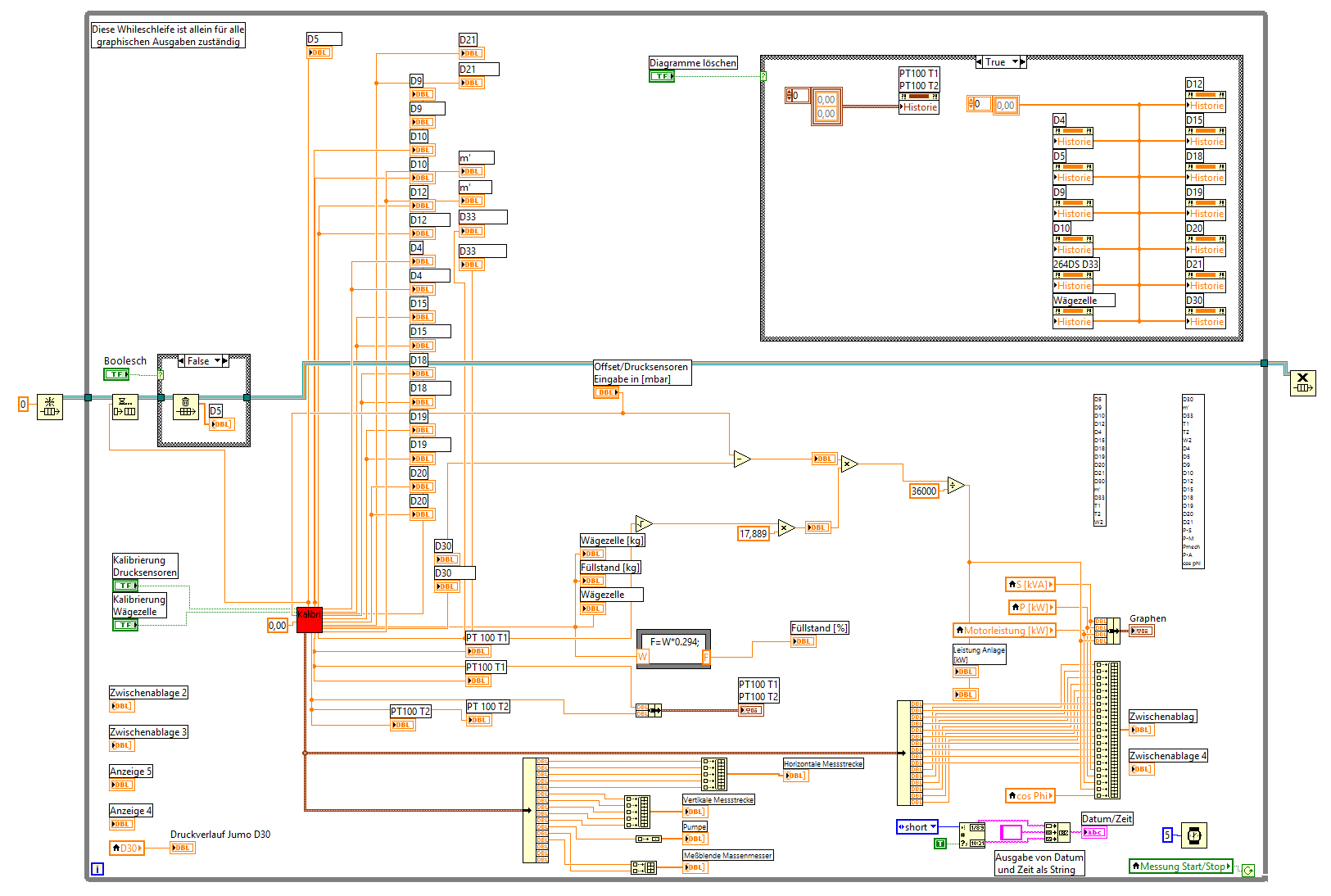
Task: Click the Multiply node after Subtract output
Action: pos(849,464)
